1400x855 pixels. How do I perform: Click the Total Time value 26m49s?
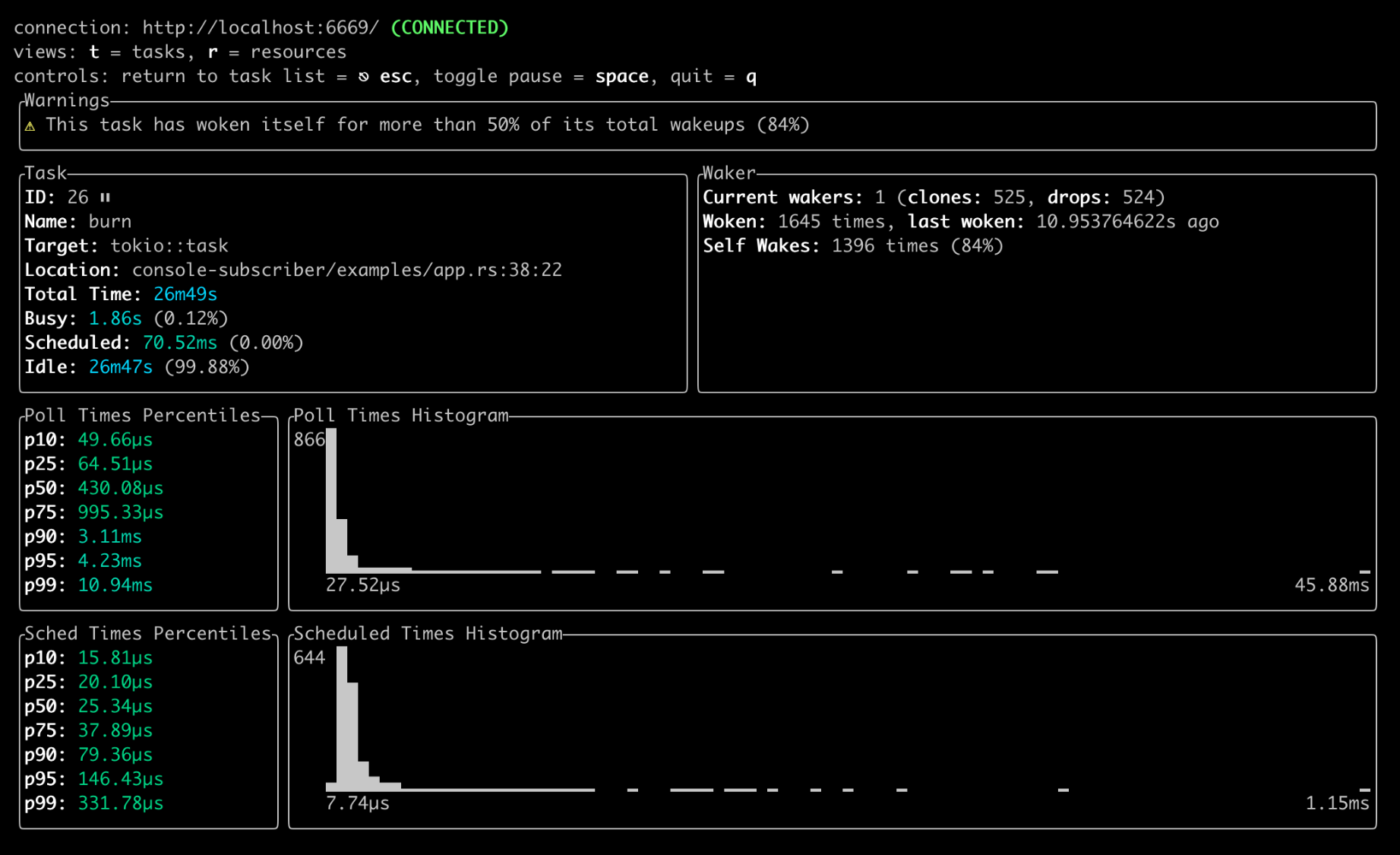click(x=185, y=294)
